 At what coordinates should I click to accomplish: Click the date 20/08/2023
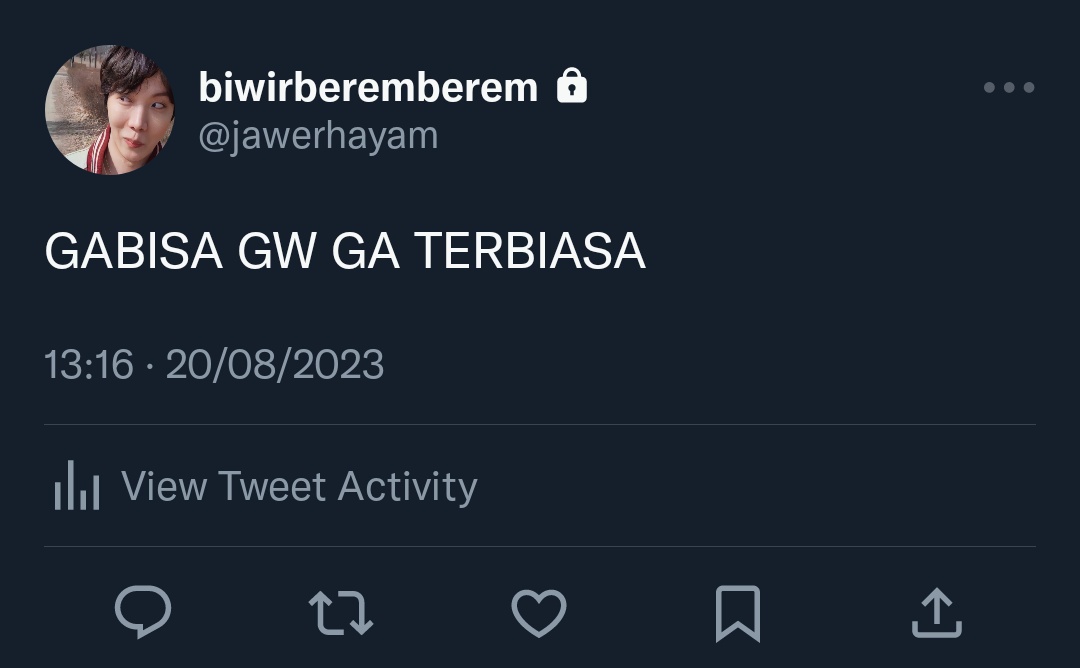point(275,364)
